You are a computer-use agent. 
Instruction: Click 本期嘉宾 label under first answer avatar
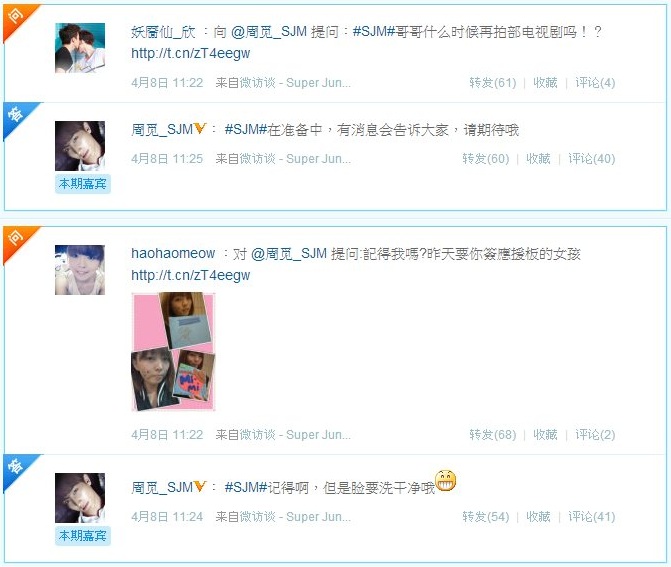point(83,184)
